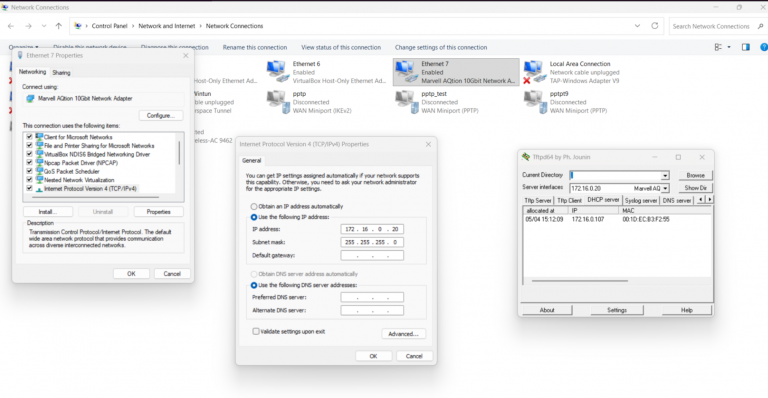Click the Network Connections window icon

5,7
